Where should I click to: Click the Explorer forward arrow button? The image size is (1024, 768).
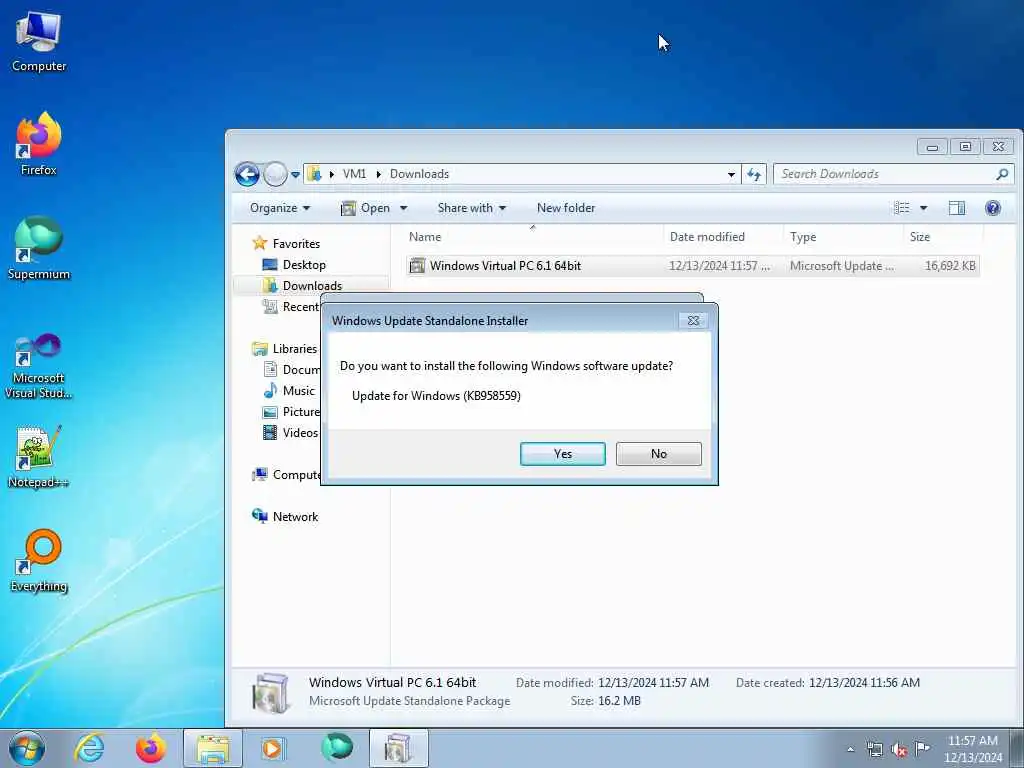tap(276, 174)
